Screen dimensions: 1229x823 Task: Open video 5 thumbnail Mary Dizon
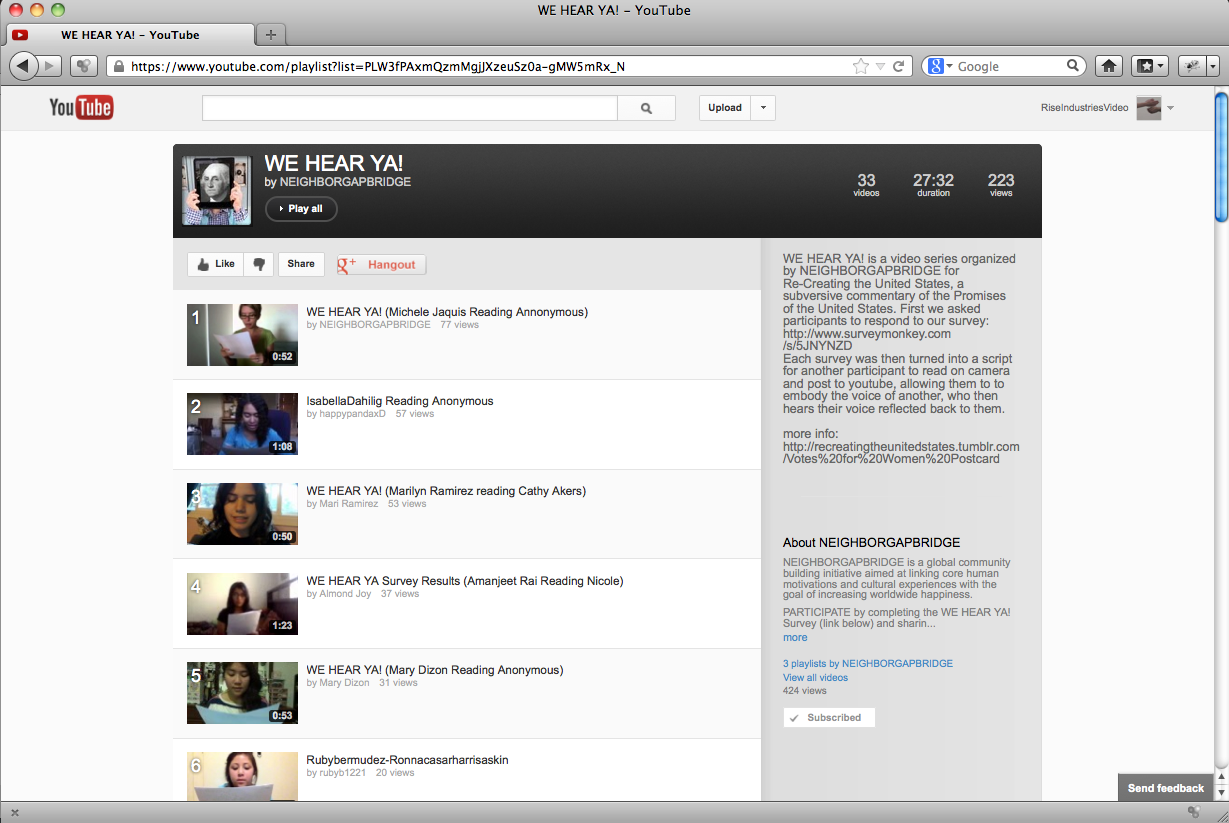242,693
